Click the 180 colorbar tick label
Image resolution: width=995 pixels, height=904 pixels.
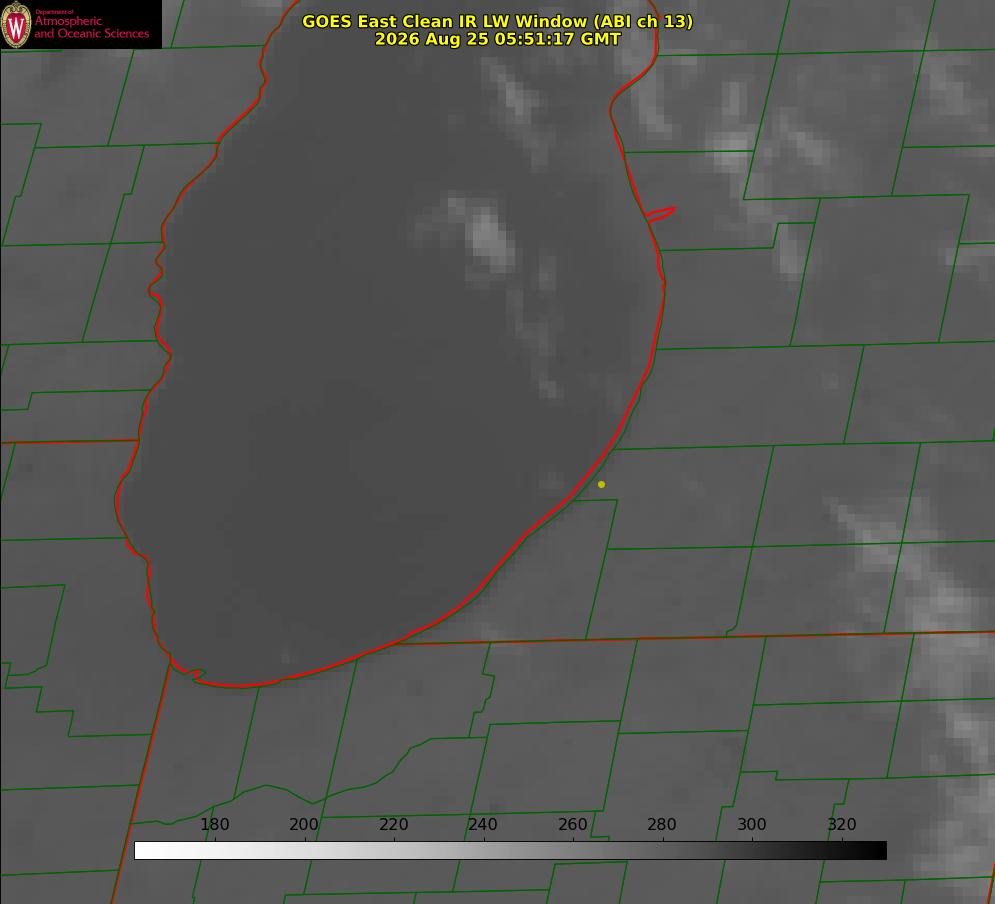point(214,824)
